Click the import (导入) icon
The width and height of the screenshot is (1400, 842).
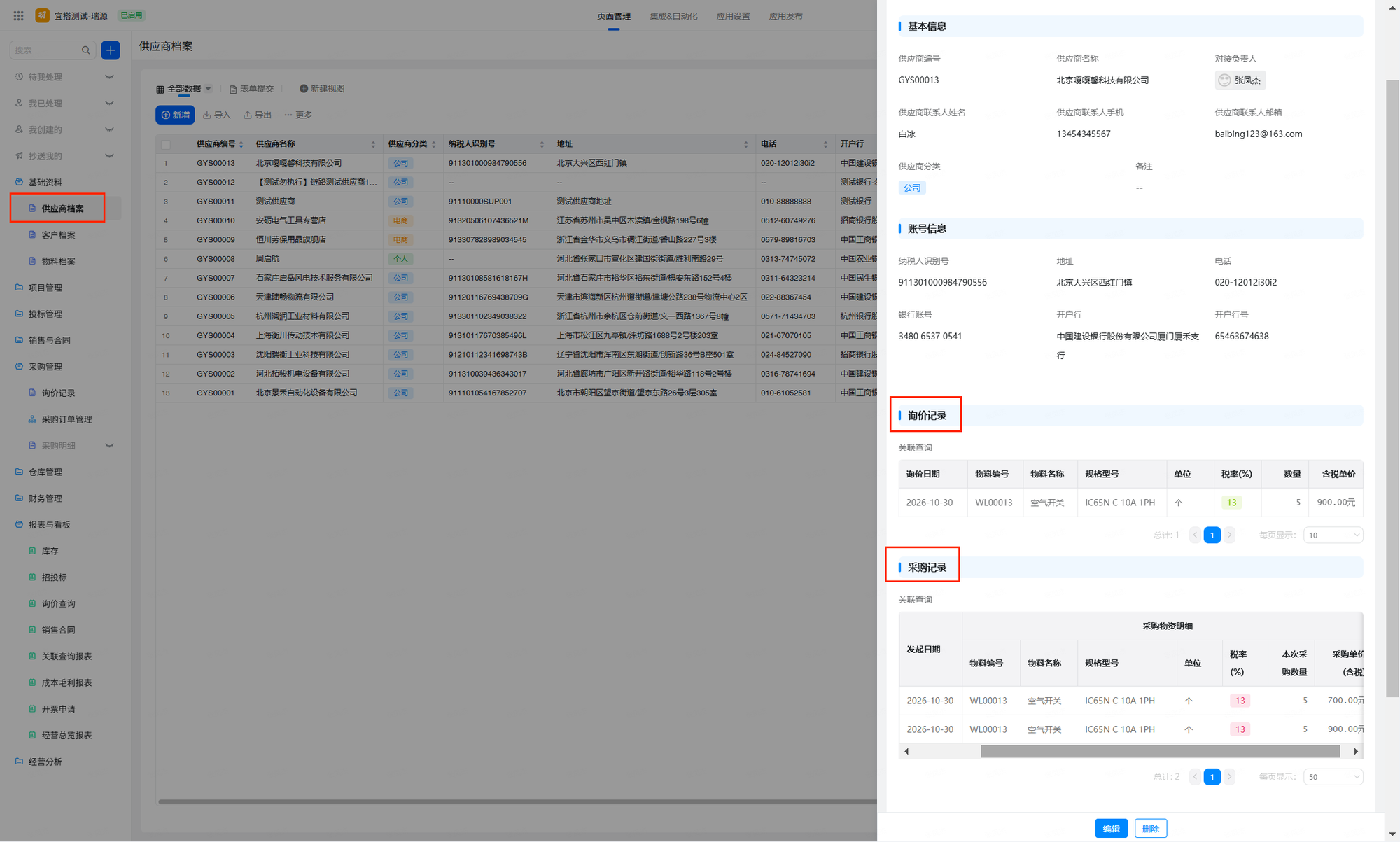click(x=207, y=115)
